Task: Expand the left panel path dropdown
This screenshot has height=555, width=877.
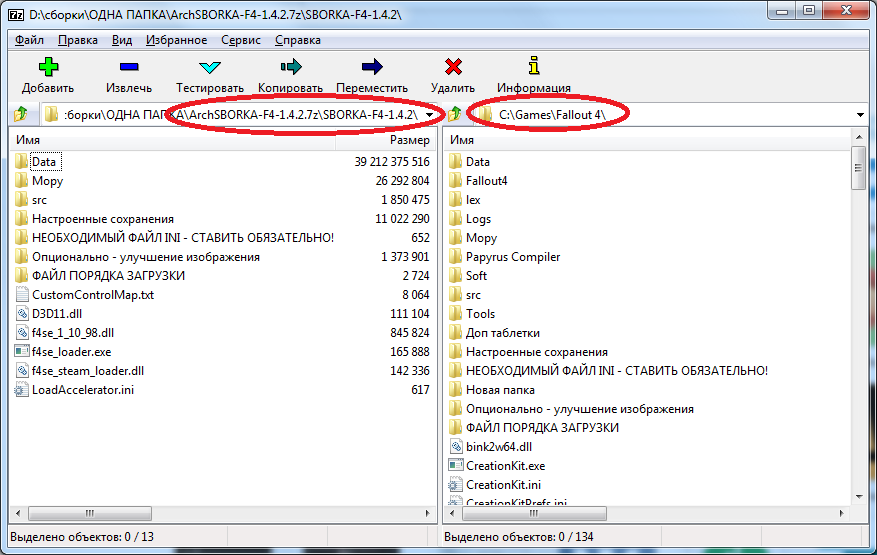Action: (x=429, y=115)
